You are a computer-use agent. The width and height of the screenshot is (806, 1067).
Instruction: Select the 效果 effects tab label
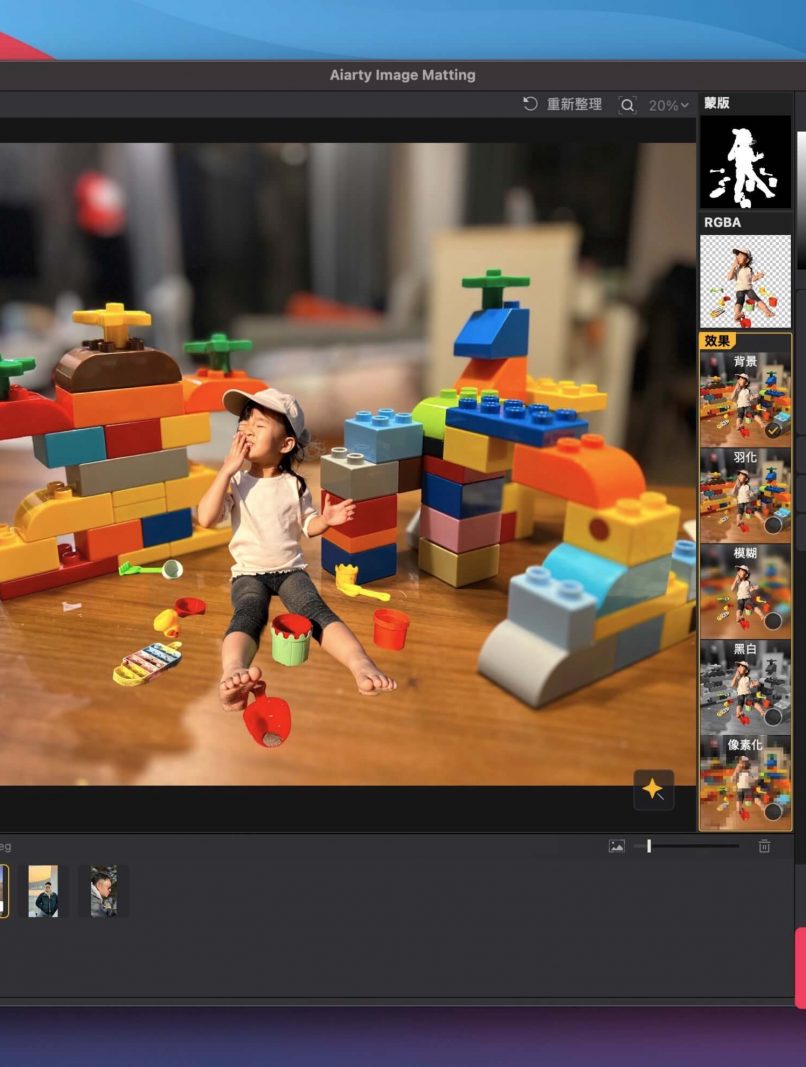coord(717,340)
